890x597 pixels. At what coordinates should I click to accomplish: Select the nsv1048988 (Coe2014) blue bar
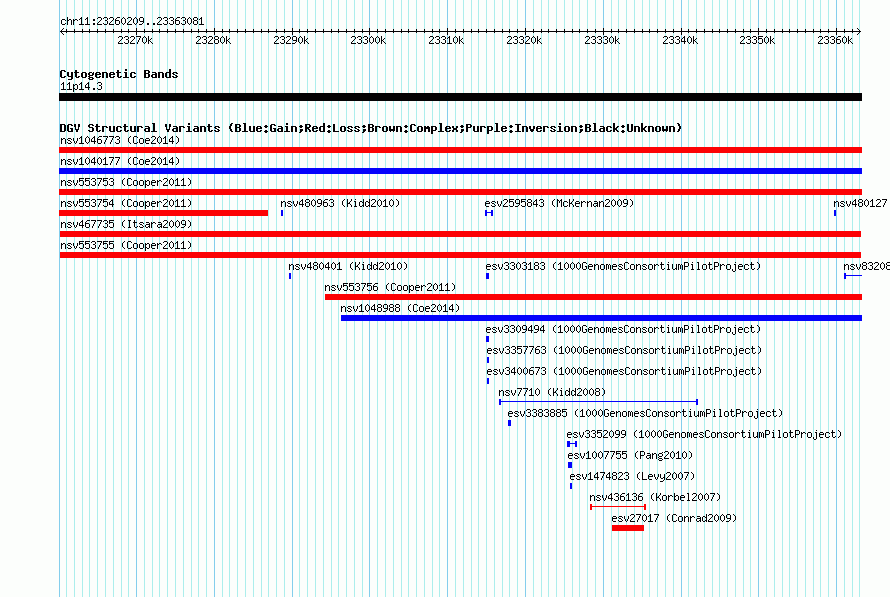click(x=601, y=318)
